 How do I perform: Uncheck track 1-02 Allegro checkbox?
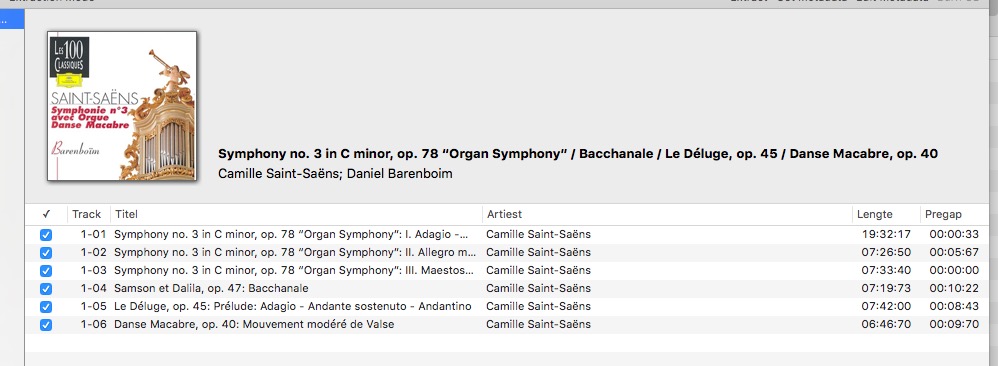click(x=46, y=253)
